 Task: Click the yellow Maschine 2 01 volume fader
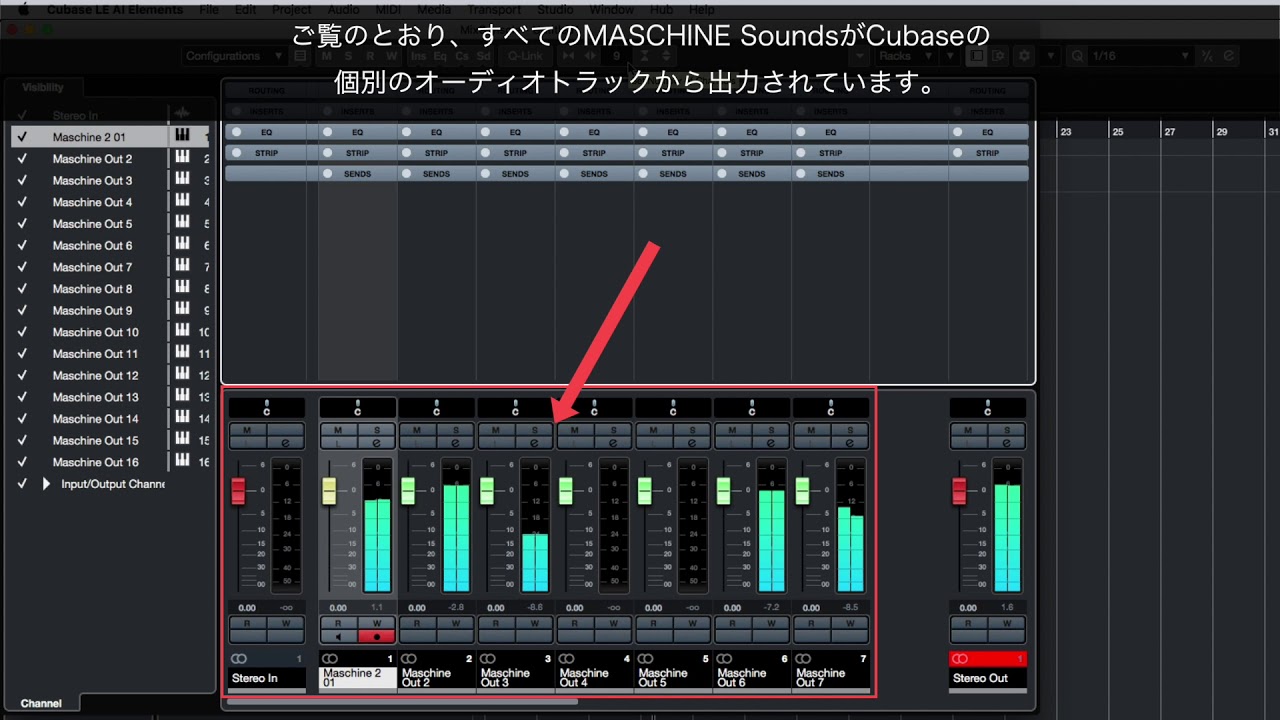329,491
